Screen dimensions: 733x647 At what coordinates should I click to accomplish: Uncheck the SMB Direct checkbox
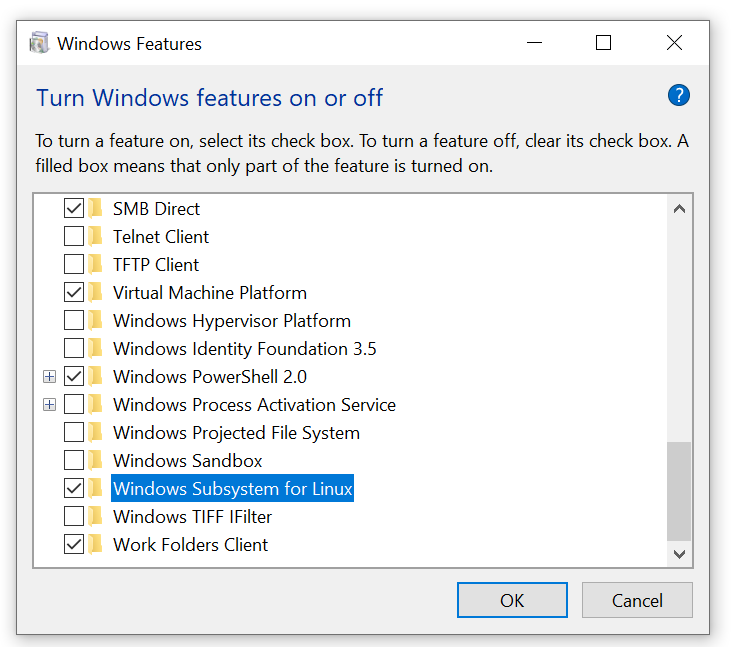[x=74, y=208]
